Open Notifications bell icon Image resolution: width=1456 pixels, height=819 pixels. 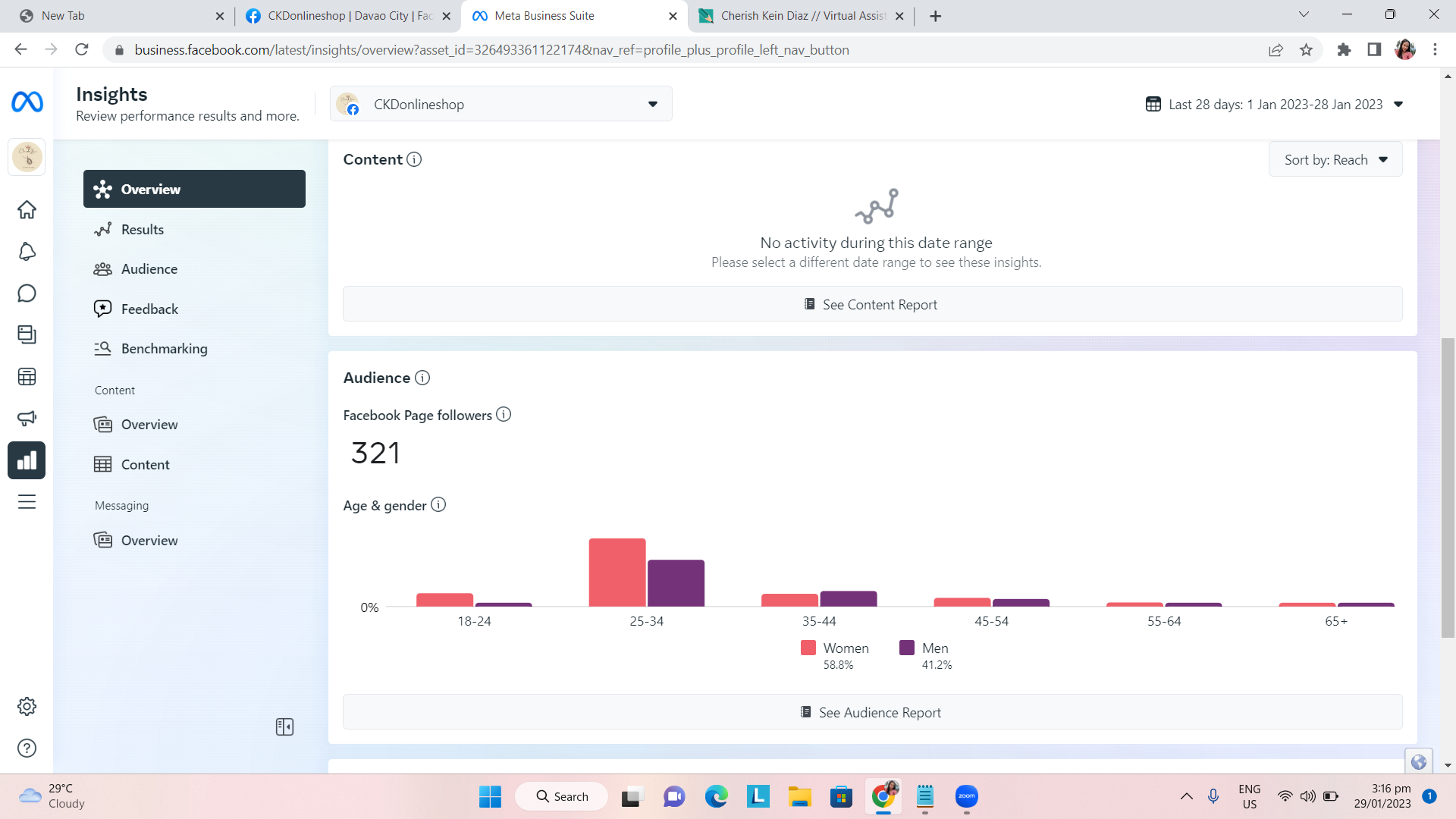27,252
